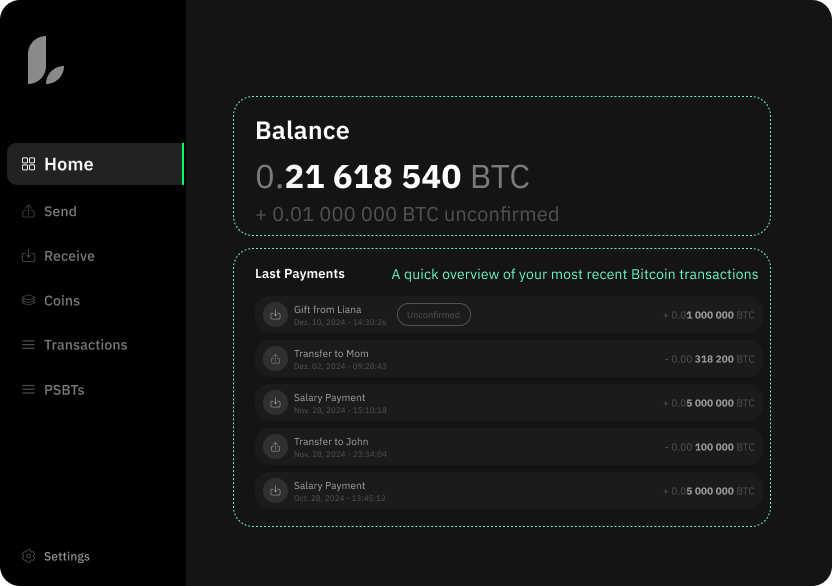Viewport: 832px width, 586px height.
Task: Open the Gift from Liana payment
Action: click(x=328, y=310)
